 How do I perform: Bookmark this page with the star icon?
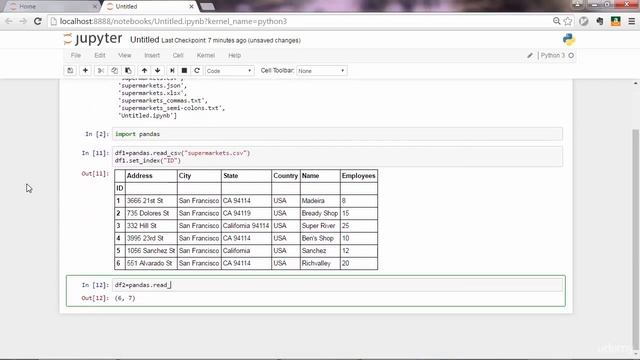pos(568,21)
